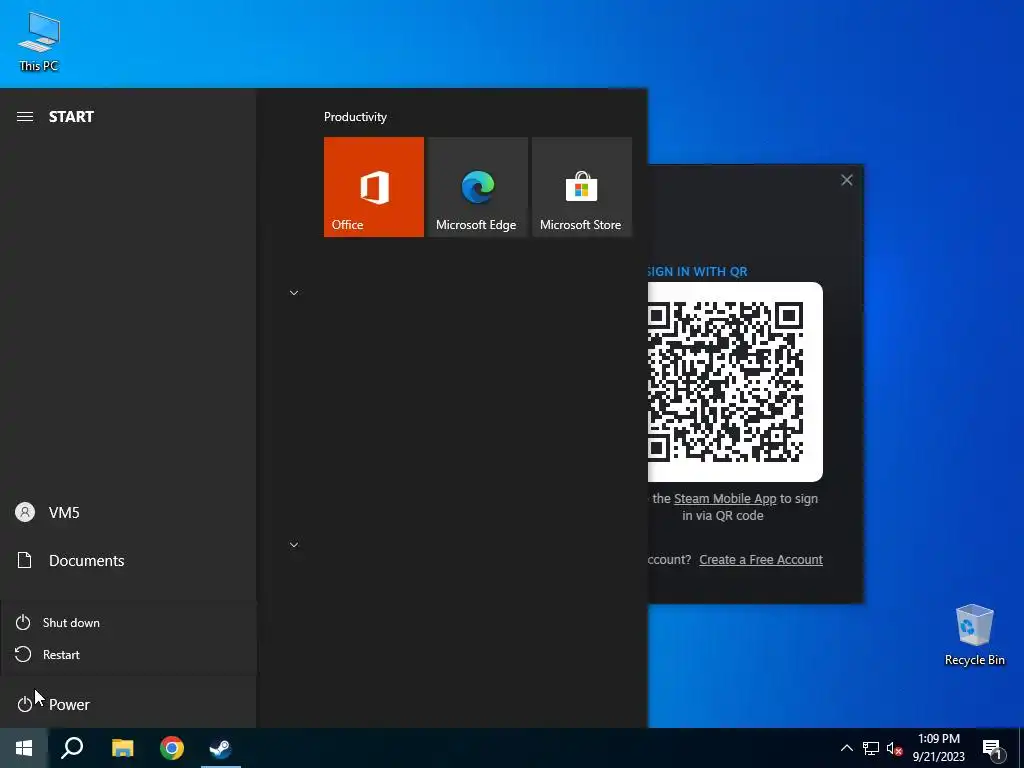Screen dimensions: 1024x768
Task: Open File Explorer from taskbar
Action: 122,748
